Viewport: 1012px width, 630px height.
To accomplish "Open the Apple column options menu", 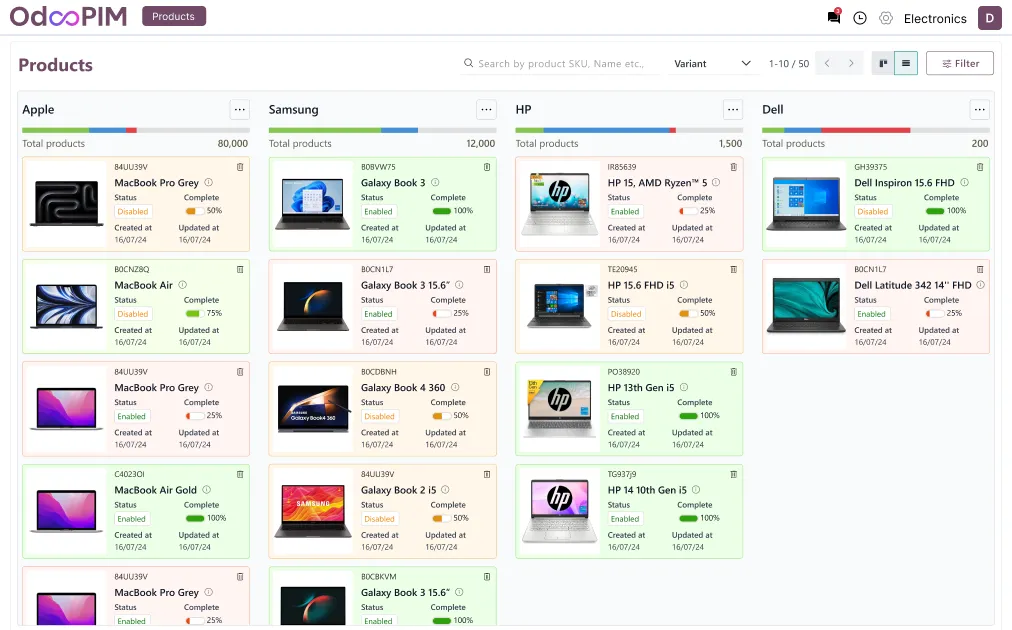I will 239,110.
